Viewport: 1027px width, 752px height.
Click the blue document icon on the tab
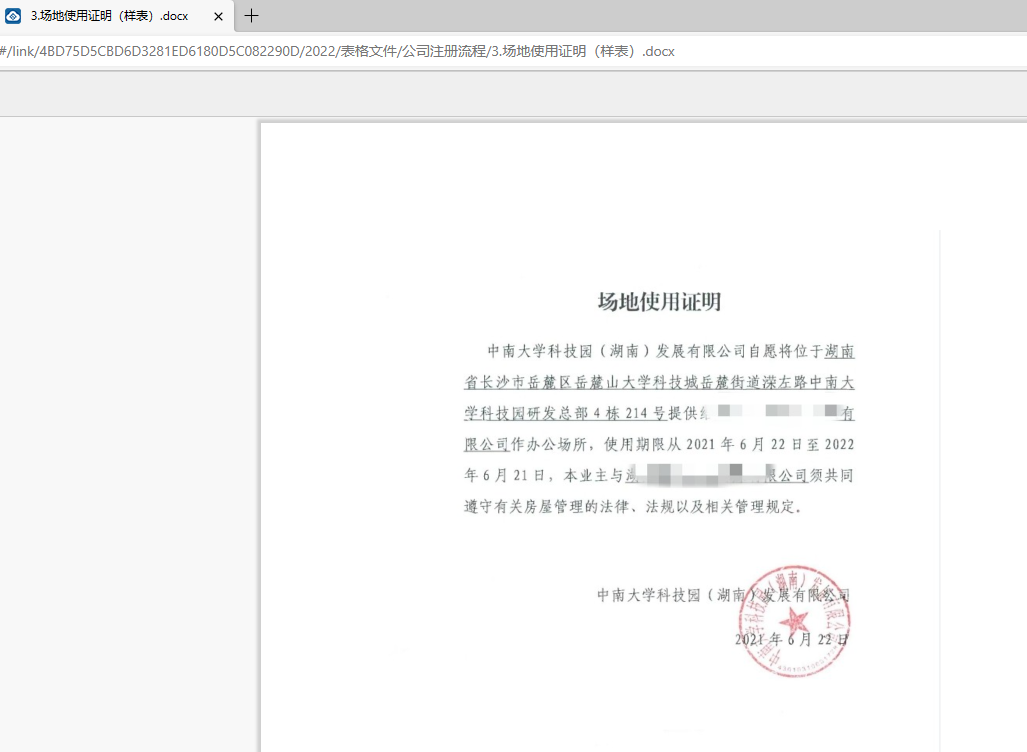pyautogui.click(x=13, y=16)
